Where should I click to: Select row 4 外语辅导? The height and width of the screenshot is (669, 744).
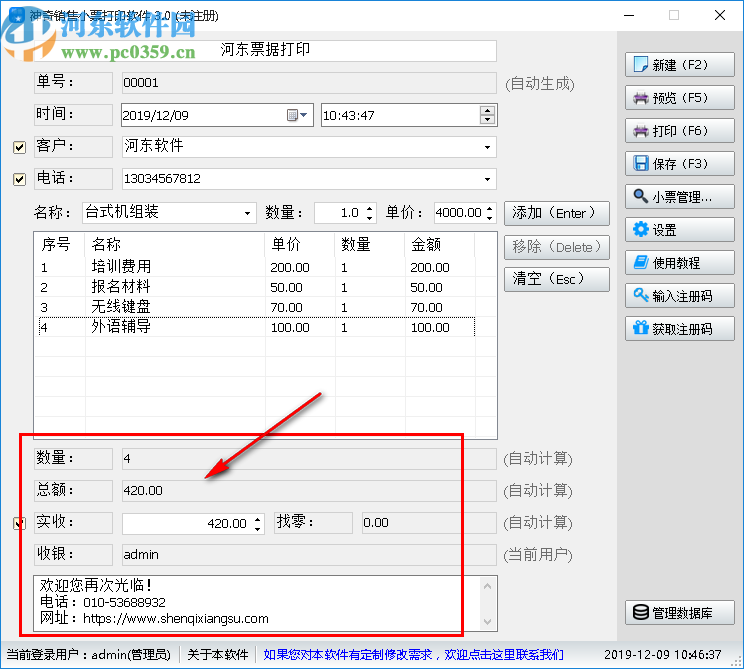[x=257, y=327]
